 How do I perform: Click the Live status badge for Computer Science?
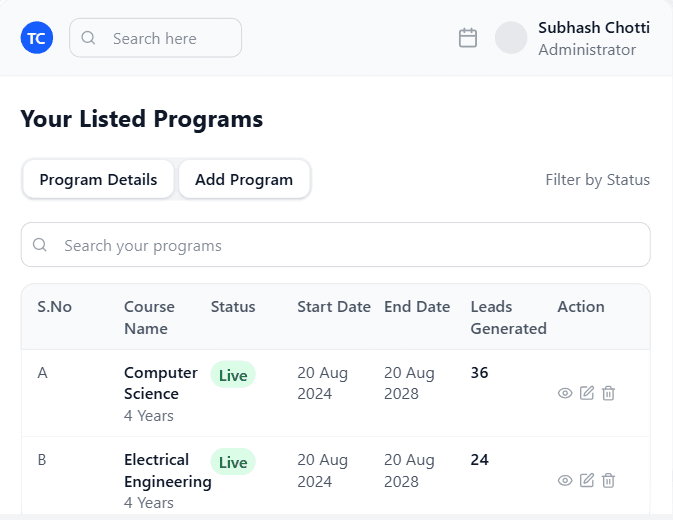click(233, 375)
